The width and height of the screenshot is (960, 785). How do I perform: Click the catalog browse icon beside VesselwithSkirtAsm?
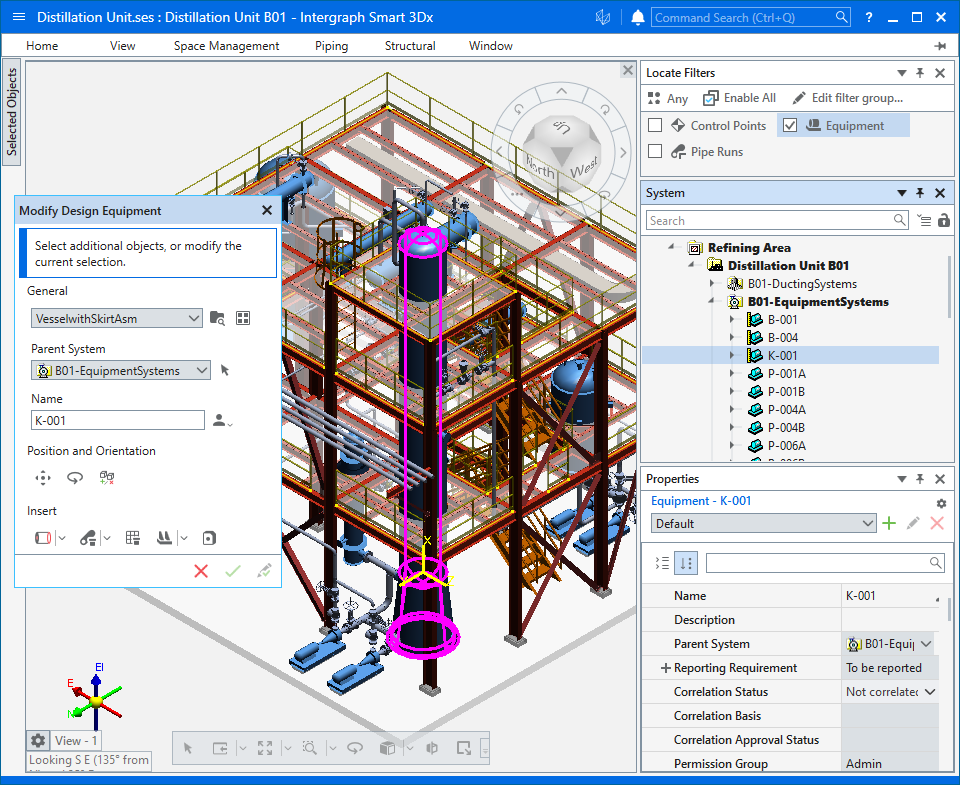217,318
